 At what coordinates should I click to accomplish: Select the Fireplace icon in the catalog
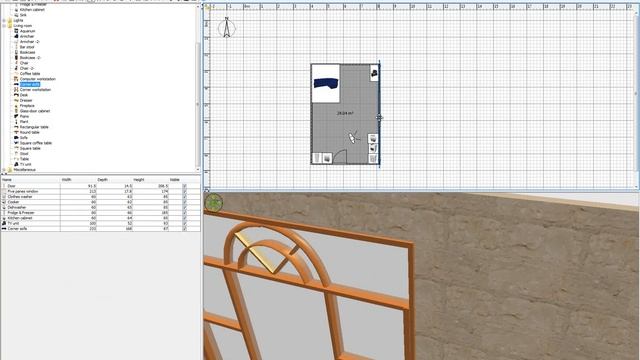pos(16,106)
